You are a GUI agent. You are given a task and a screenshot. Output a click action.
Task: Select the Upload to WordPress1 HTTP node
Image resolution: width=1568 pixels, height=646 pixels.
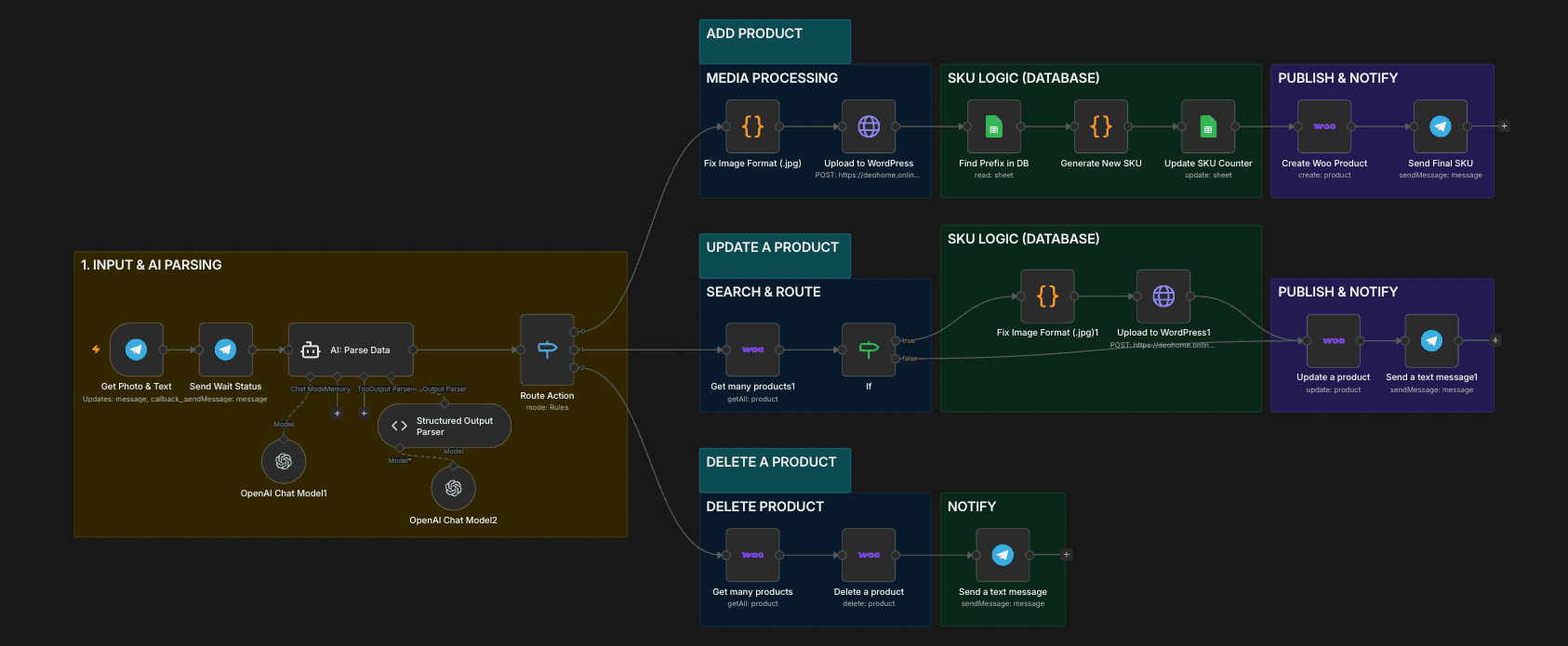point(1163,297)
